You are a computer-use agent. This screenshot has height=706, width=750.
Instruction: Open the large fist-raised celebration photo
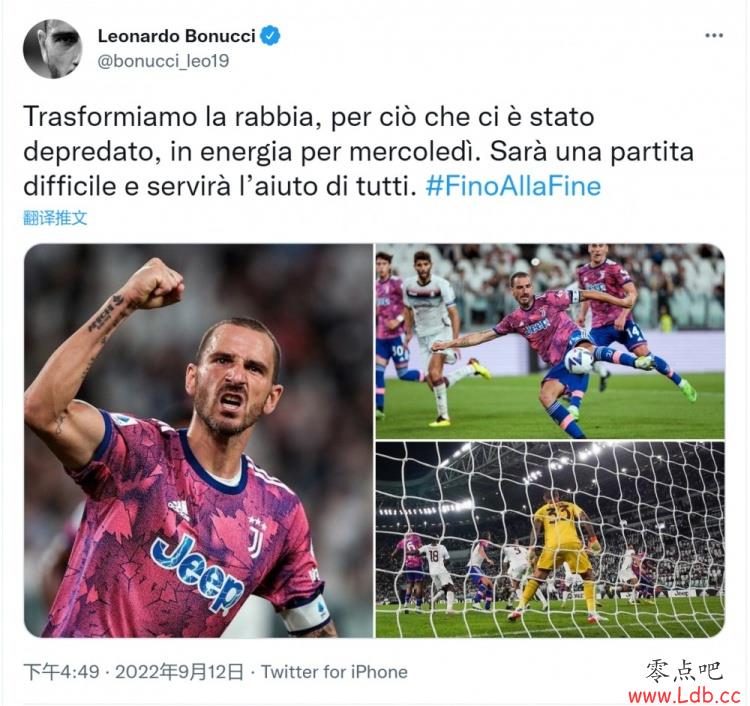tap(198, 441)
